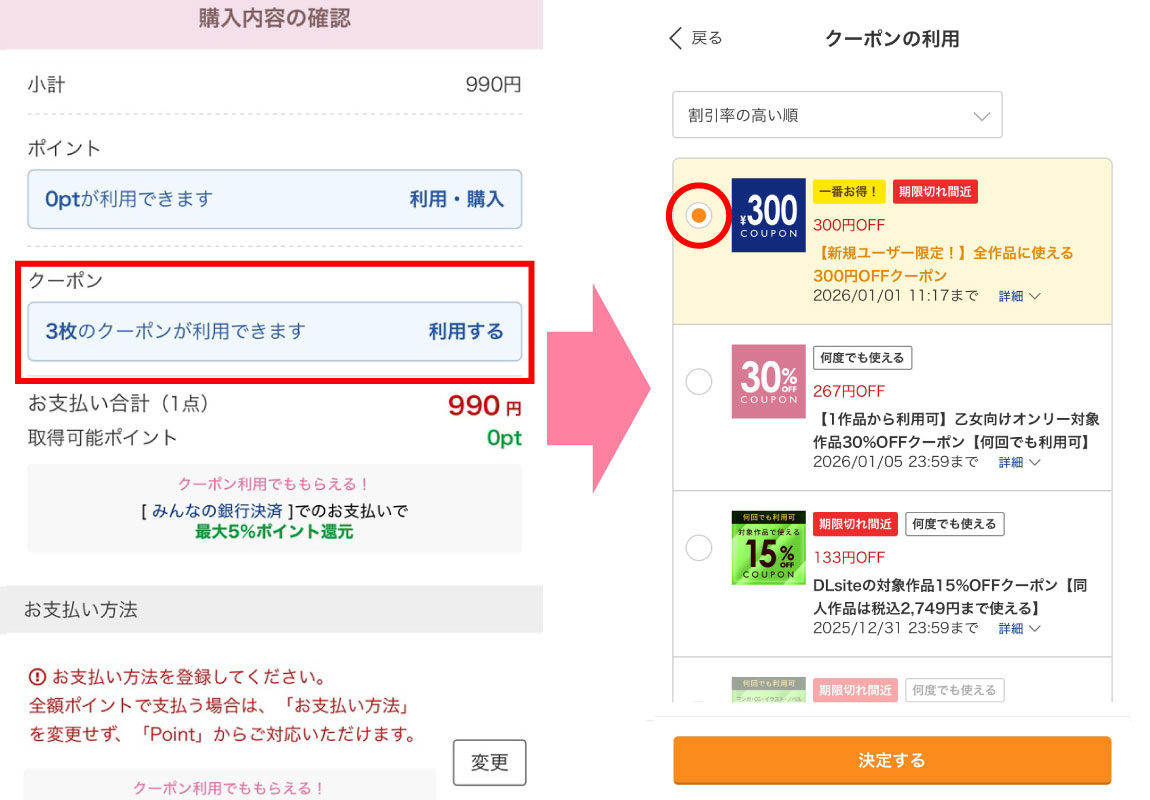Click the pink 30% OFF coupon image
The width and height of the screenshot is (1150, 800).
[768, 381]
